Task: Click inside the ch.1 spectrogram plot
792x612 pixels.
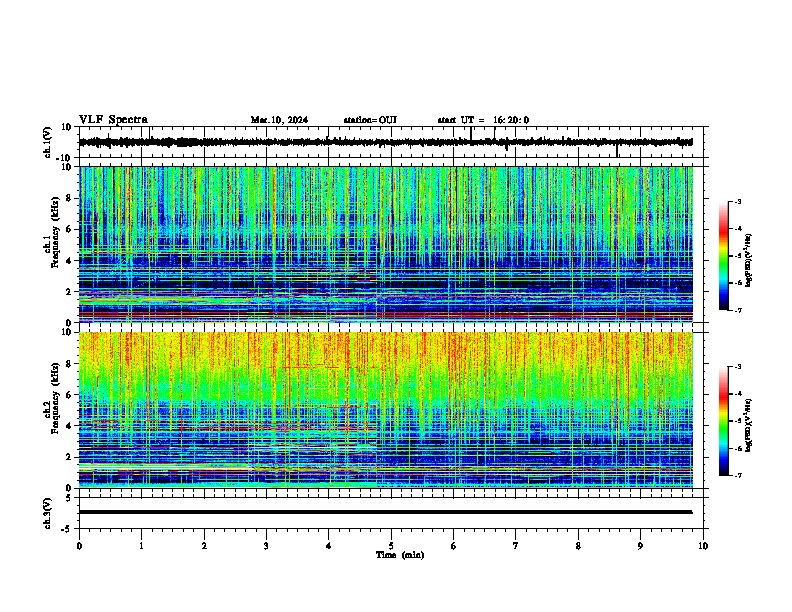Action: click(386, 244)
